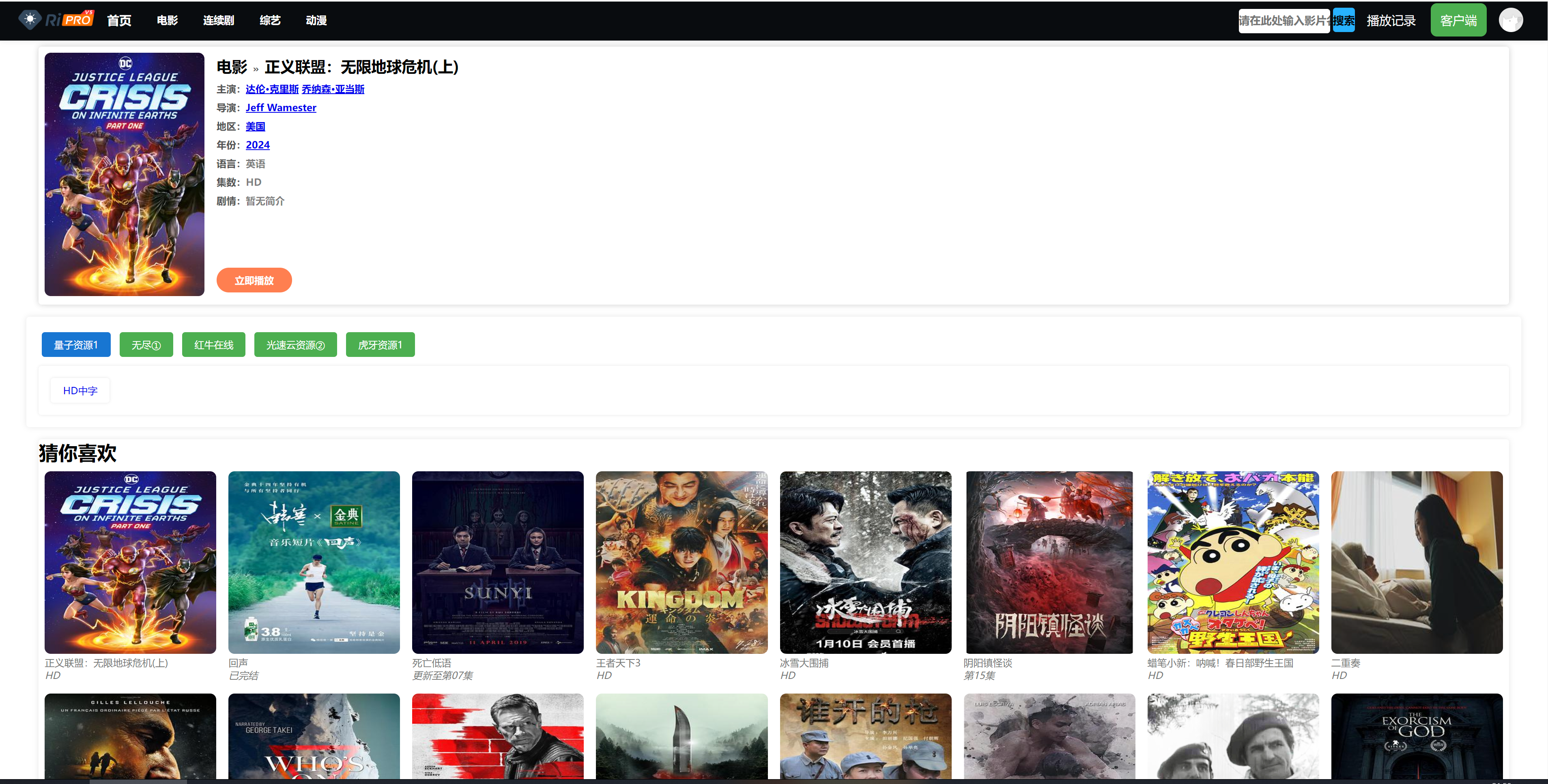The height and width of the screenshot is (784, 1548).
Task: Click the green 客户端 button
Action: point(1458,20)
